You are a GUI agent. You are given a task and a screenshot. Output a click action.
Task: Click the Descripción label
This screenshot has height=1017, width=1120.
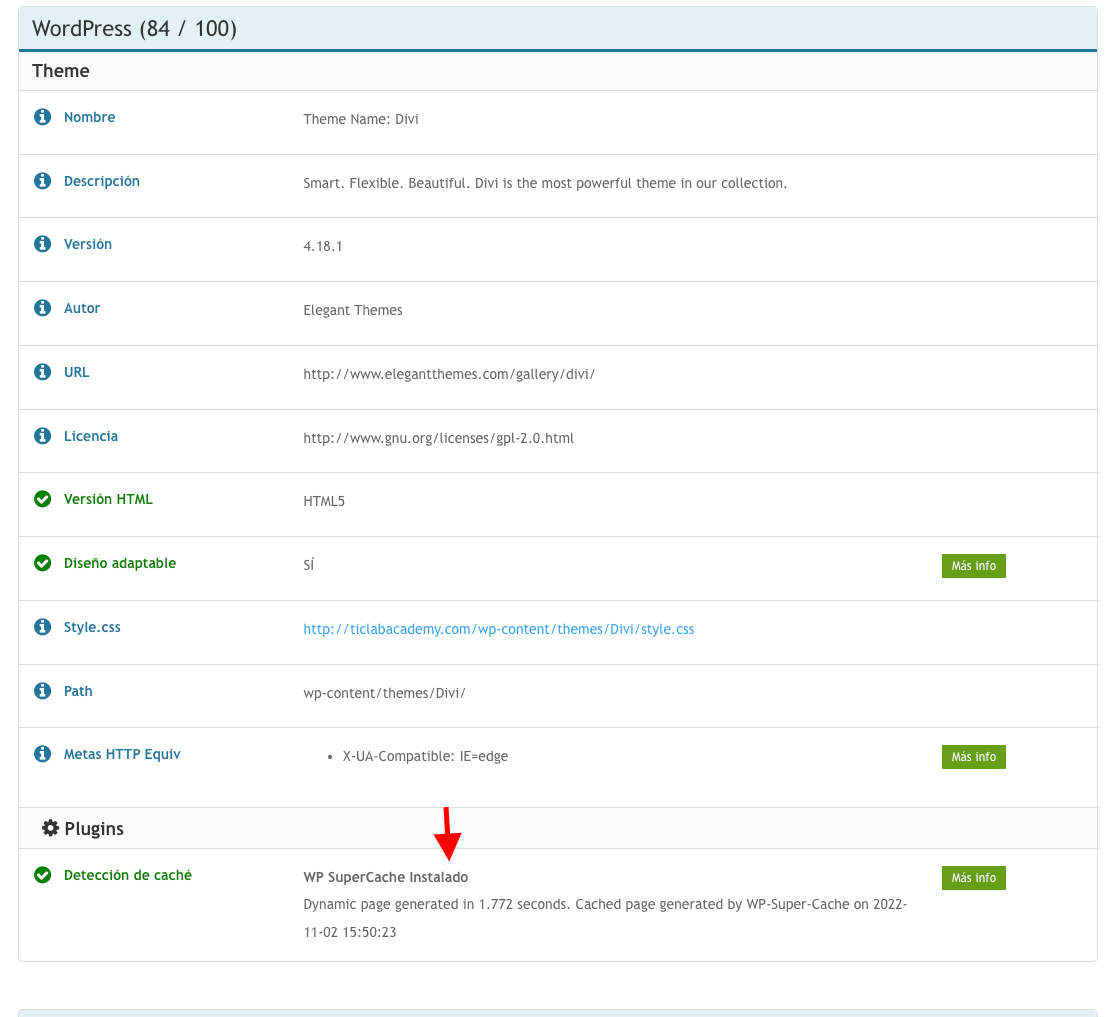click(101, 181)
